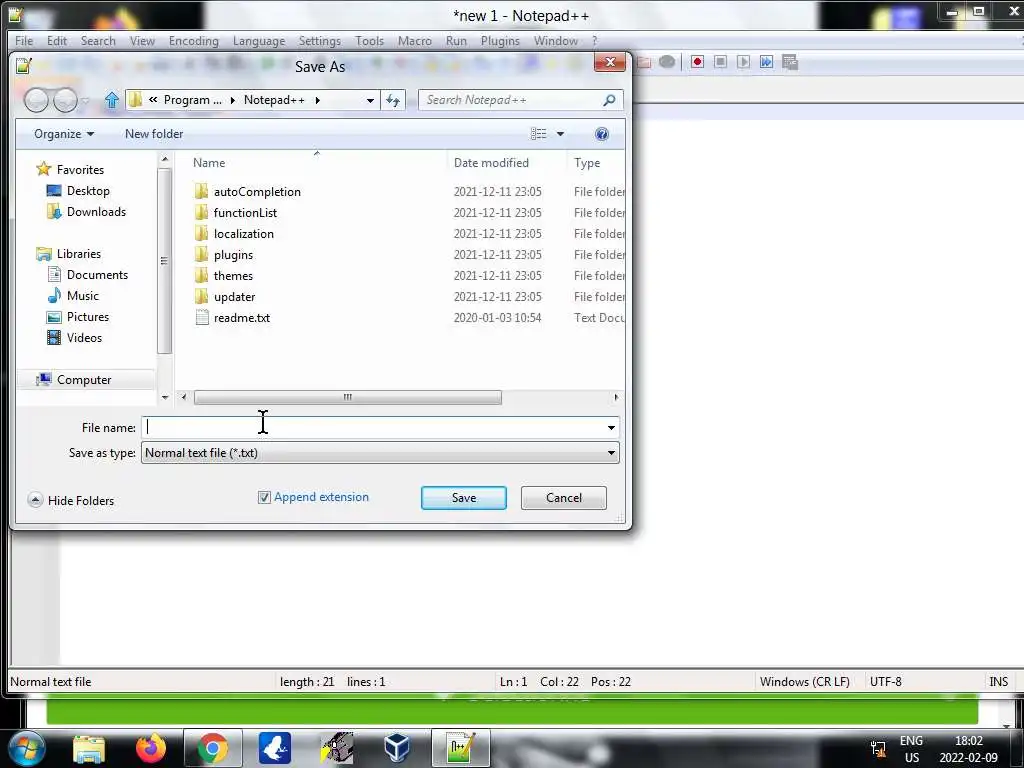The width and height of the screenshot is (1024, 768).
Task: Click the New folder button
Action: coord(154,134)
